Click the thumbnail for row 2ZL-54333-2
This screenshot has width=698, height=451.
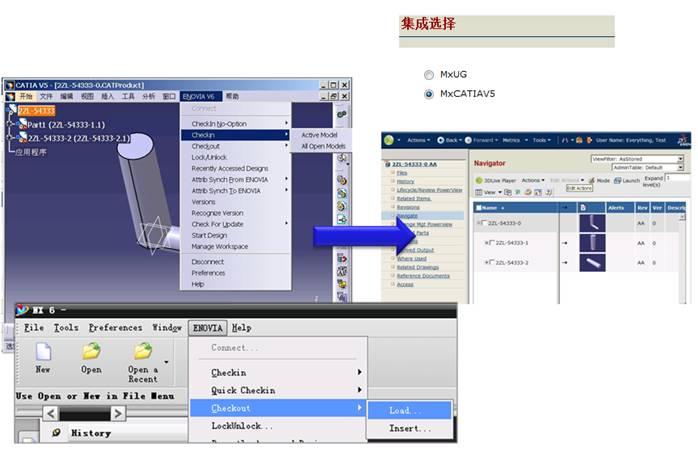point(592,262)
